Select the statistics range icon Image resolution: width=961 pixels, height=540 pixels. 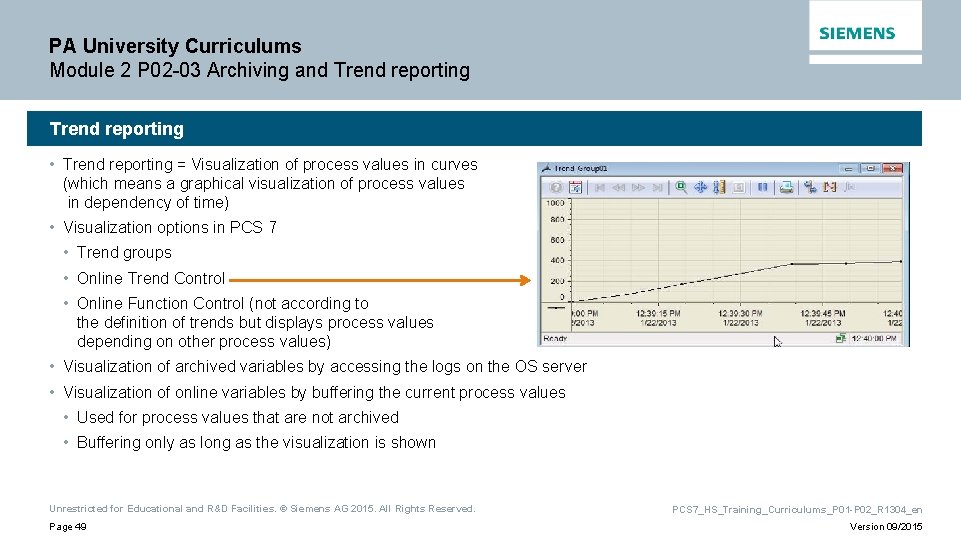tap(830, 188)
